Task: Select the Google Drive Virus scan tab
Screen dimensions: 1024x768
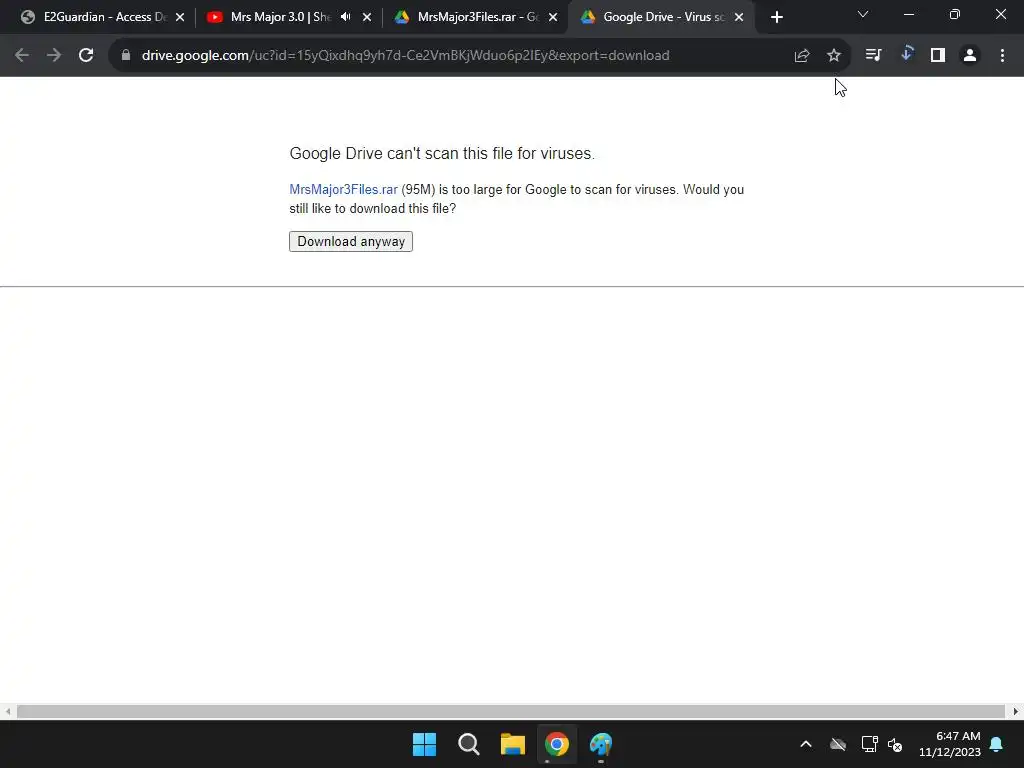Action: point(663,17)
